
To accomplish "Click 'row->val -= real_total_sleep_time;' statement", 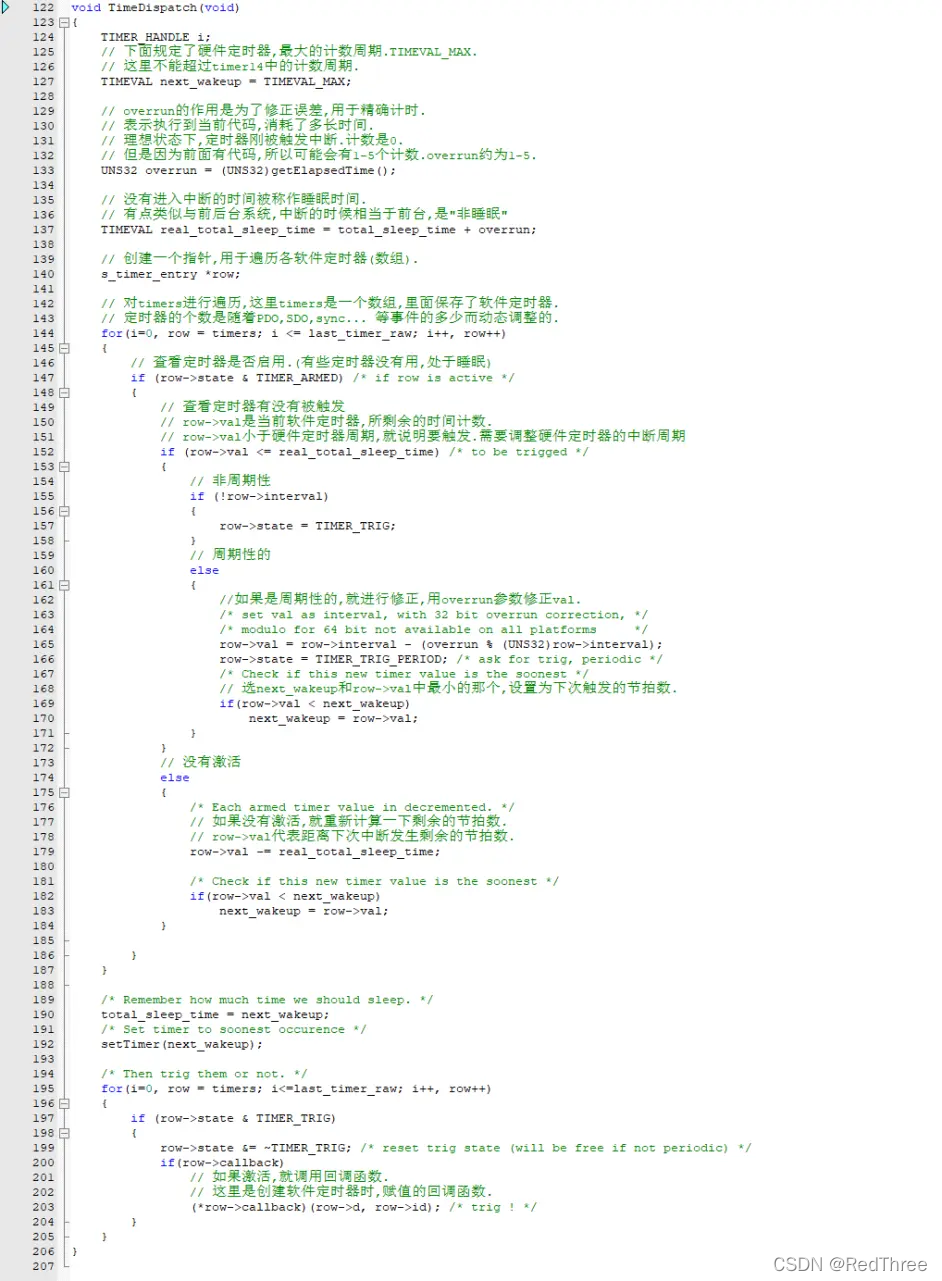I will (x=315, y=852).
